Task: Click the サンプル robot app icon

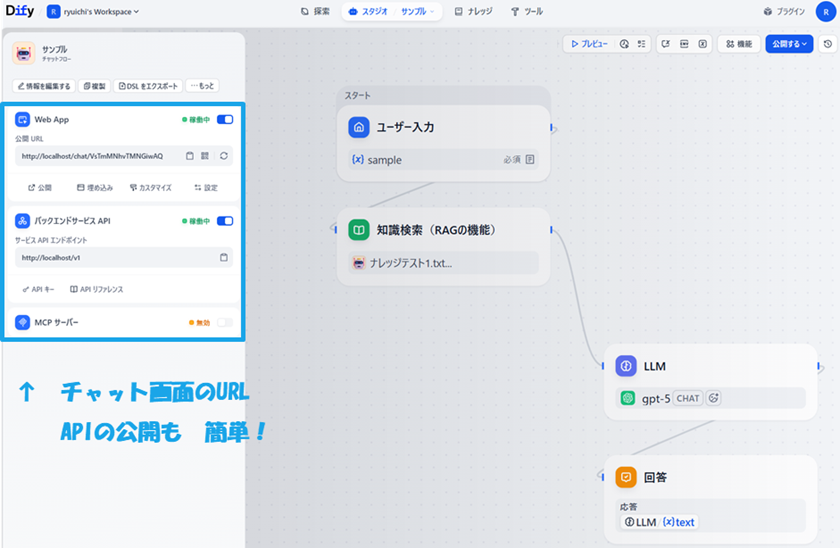Action: click(x=24, y=53)
